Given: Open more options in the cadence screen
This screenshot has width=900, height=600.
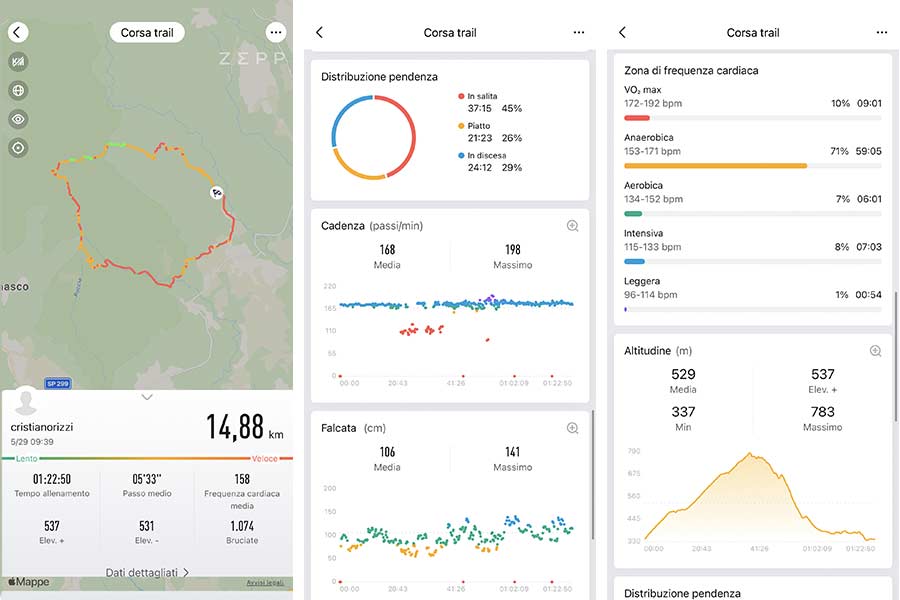Looking at the screenshot, I should tap(578, 32).
